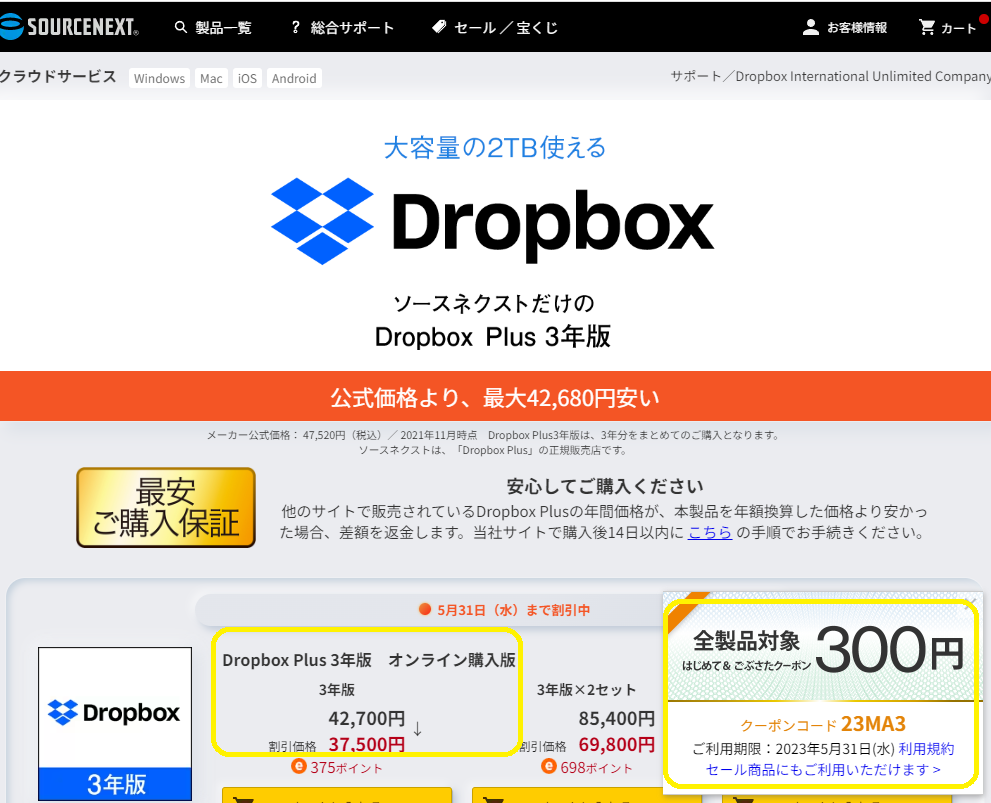Select the Windows platform tag

(x=159, y=78)
